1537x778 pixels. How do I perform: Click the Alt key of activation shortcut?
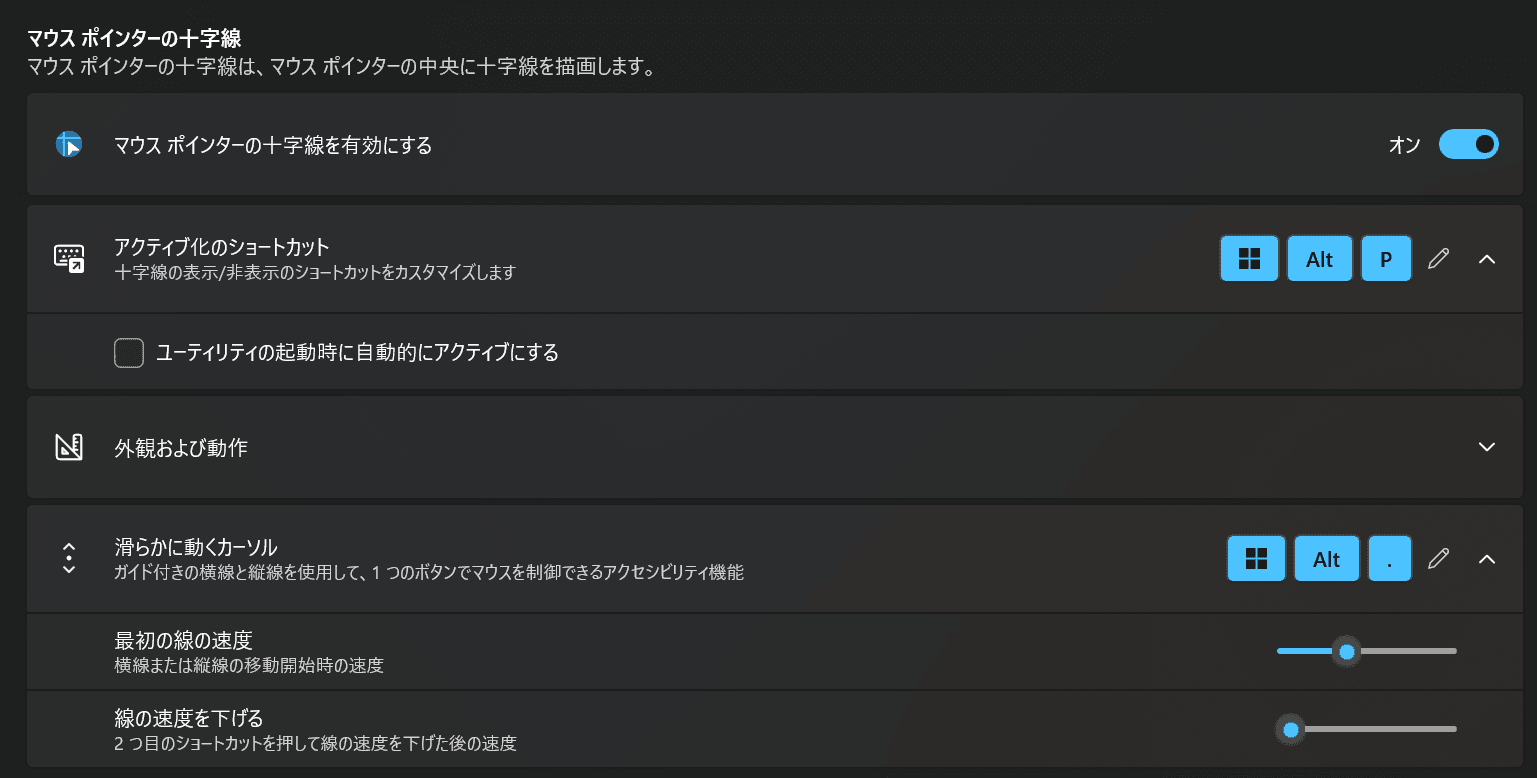click(x=1319, y=259)
